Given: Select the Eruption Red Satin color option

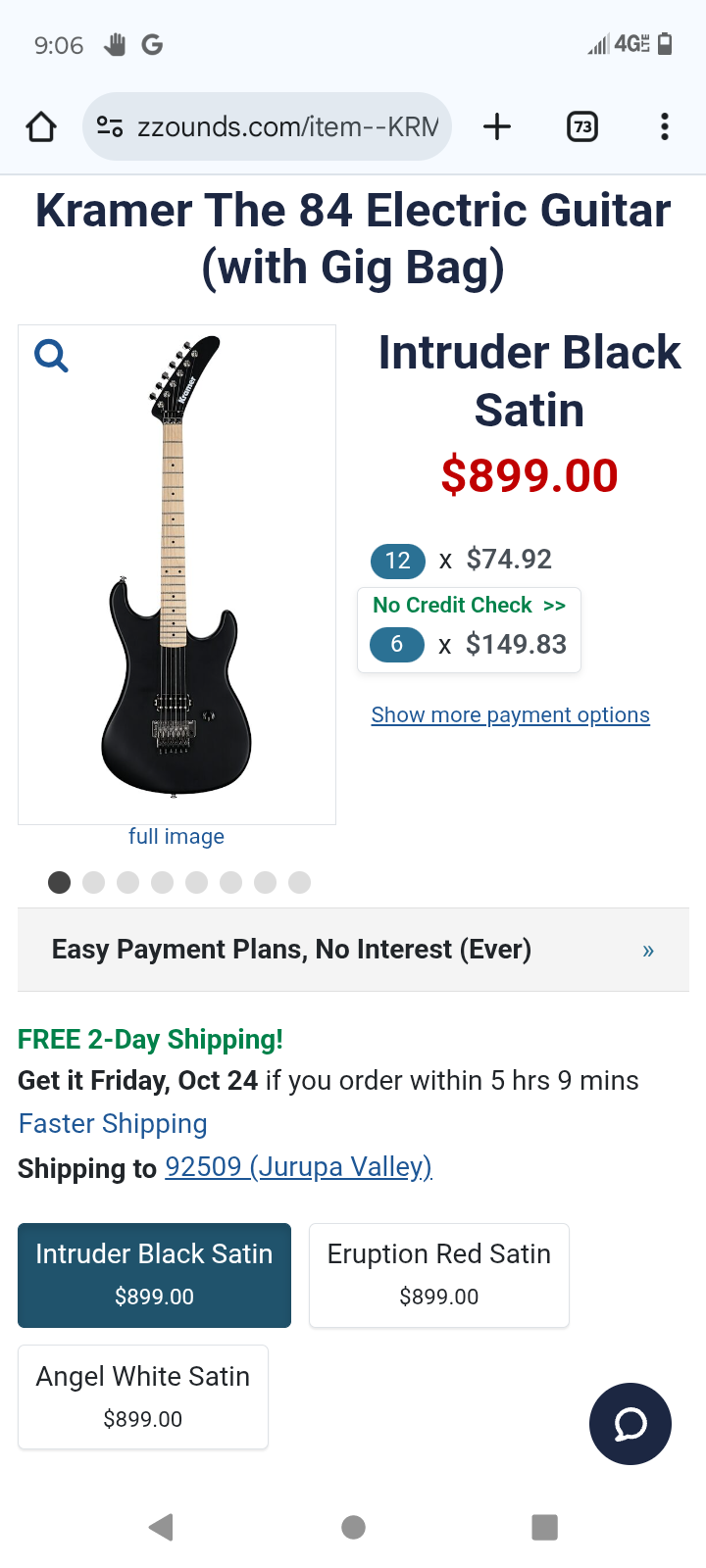Looking at the screenshot, I should tap(438, 1275).
